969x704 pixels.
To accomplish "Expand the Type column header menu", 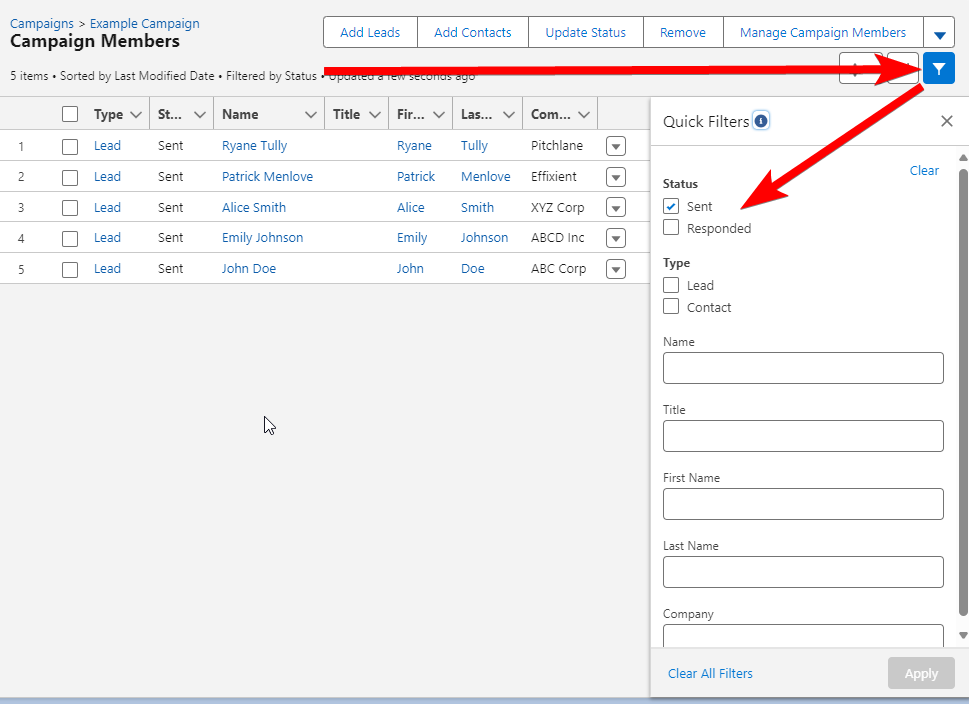I will click(x=136, y=115).
